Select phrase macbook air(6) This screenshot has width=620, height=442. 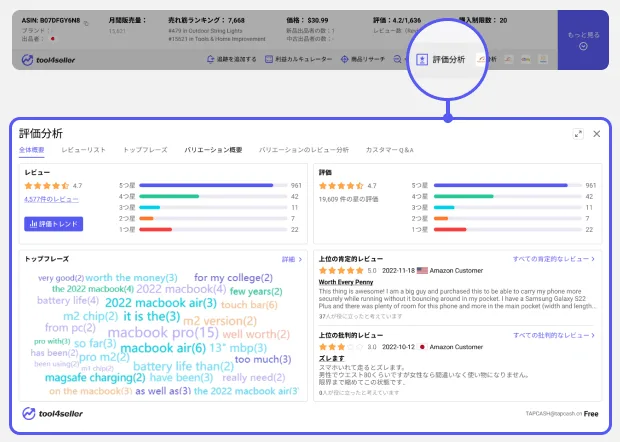pos(163,348)
